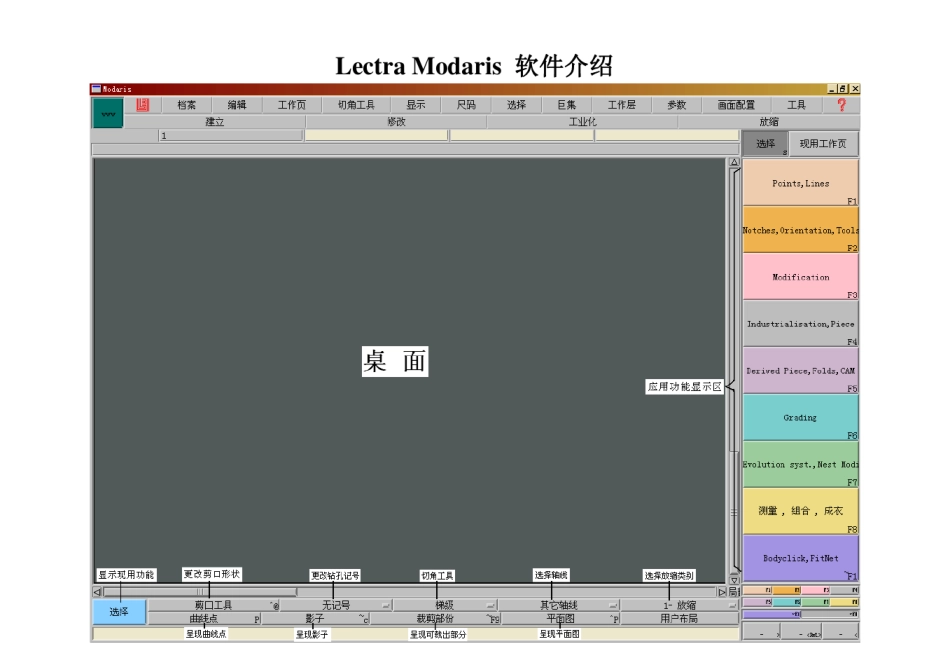Open the 尺码 menu
This screenshot has width=950, height=672.
tap(466, 105)
